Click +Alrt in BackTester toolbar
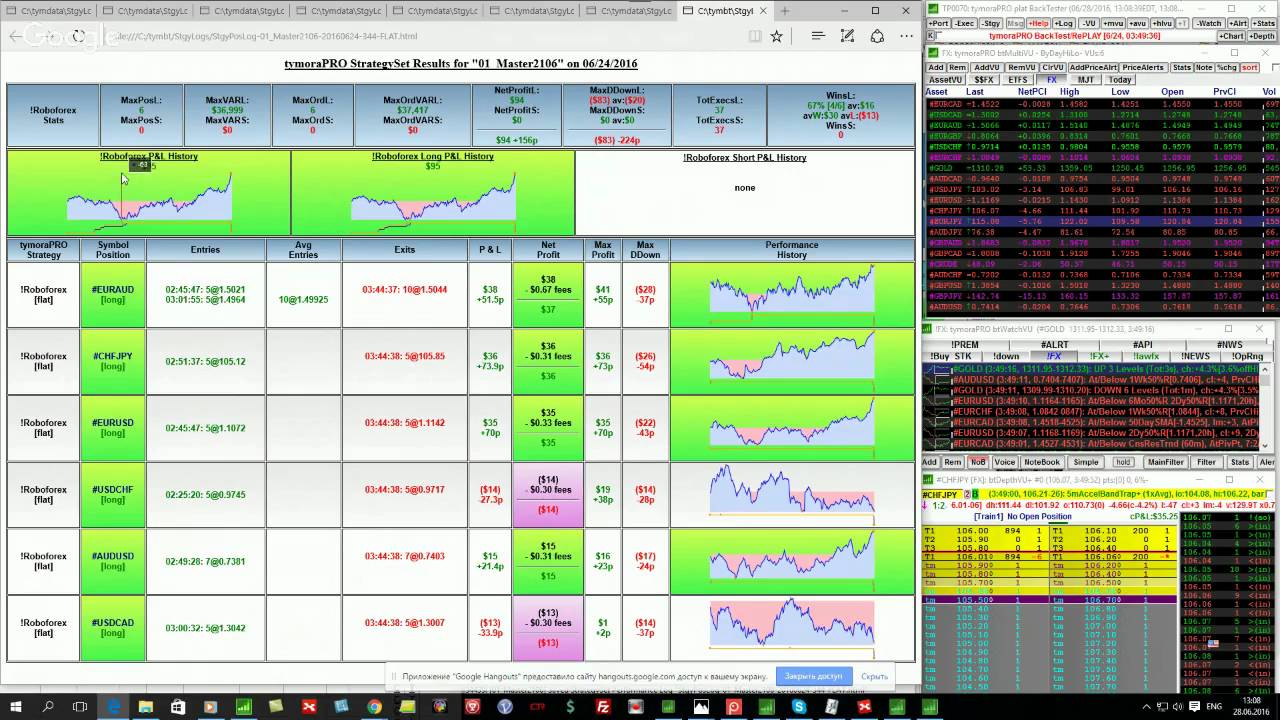Screen dimensions: 1280x720 pyautogui.click(x=1238, y=23)
